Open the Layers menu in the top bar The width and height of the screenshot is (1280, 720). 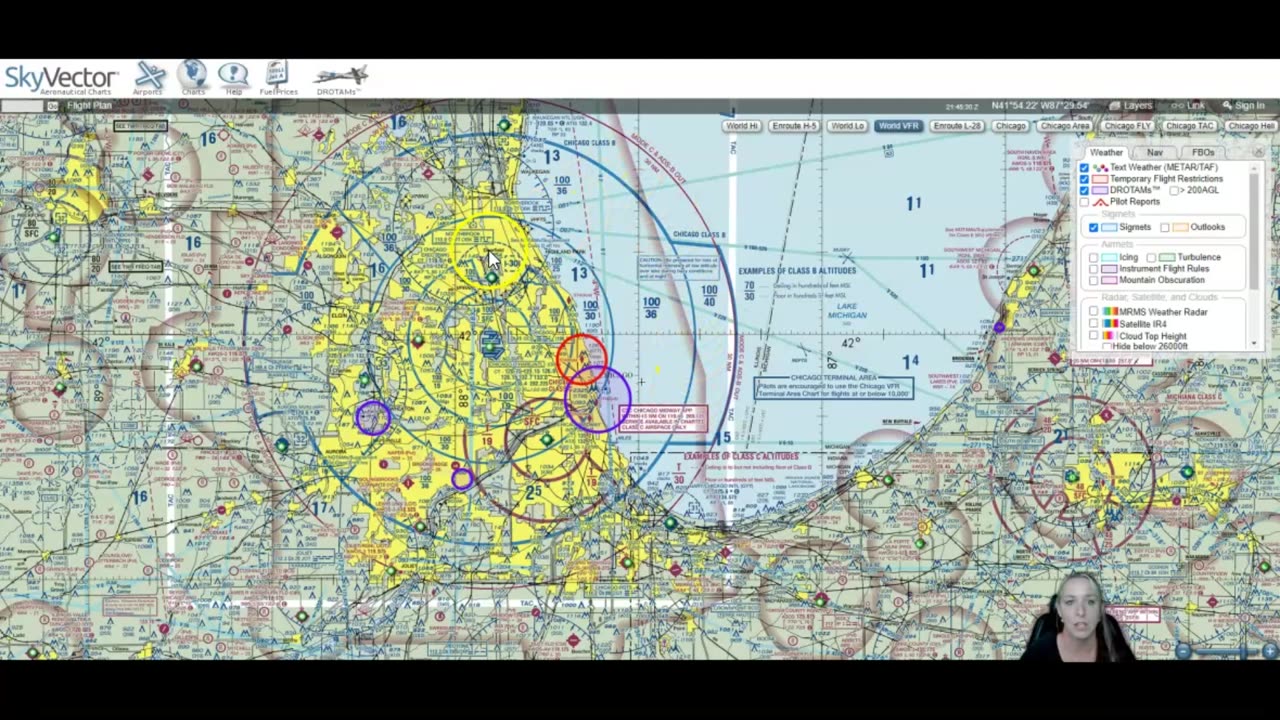[x=1131, y=106]
